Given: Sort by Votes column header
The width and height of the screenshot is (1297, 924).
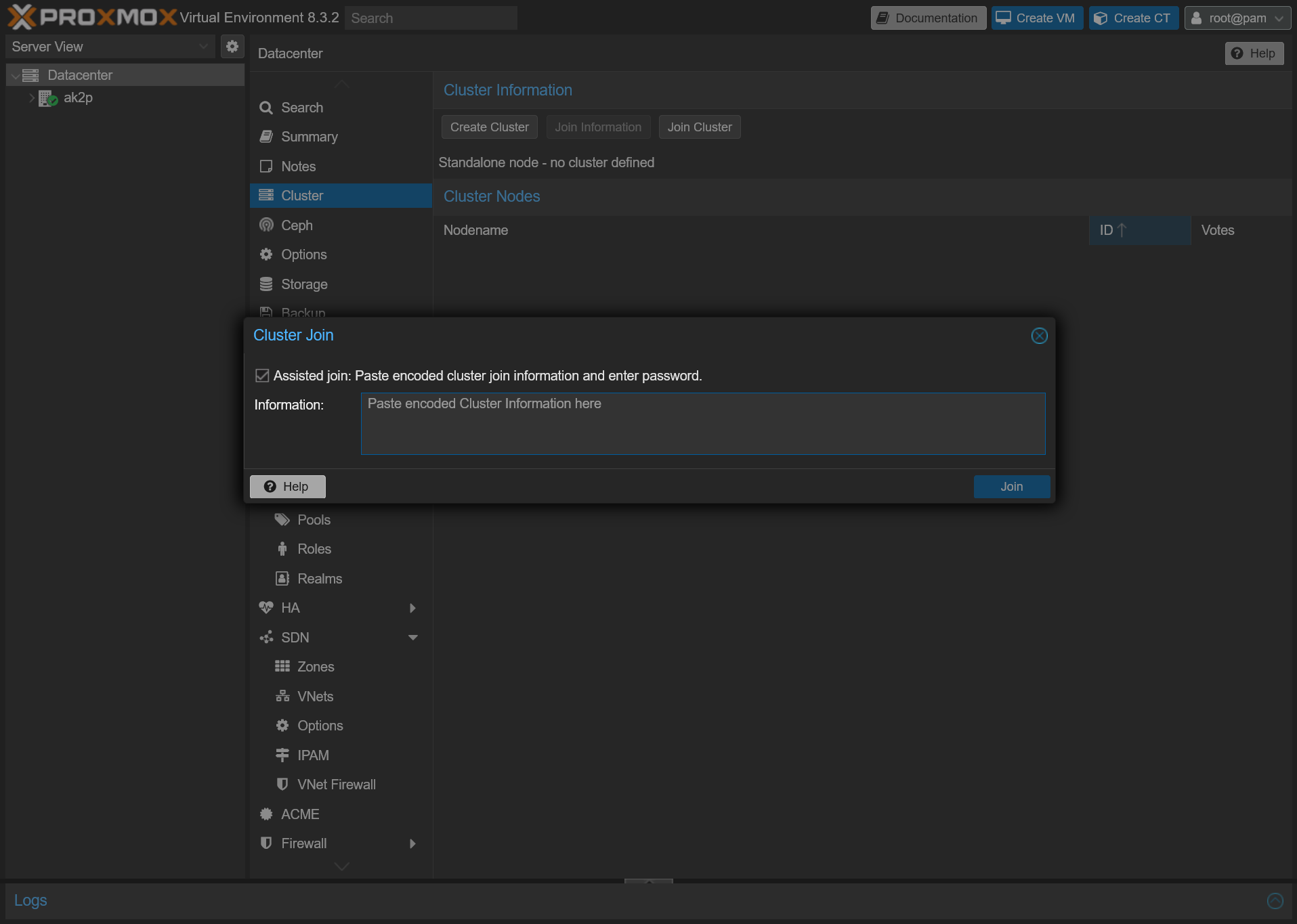Looking at the screenshot, I should point(1241,231).
